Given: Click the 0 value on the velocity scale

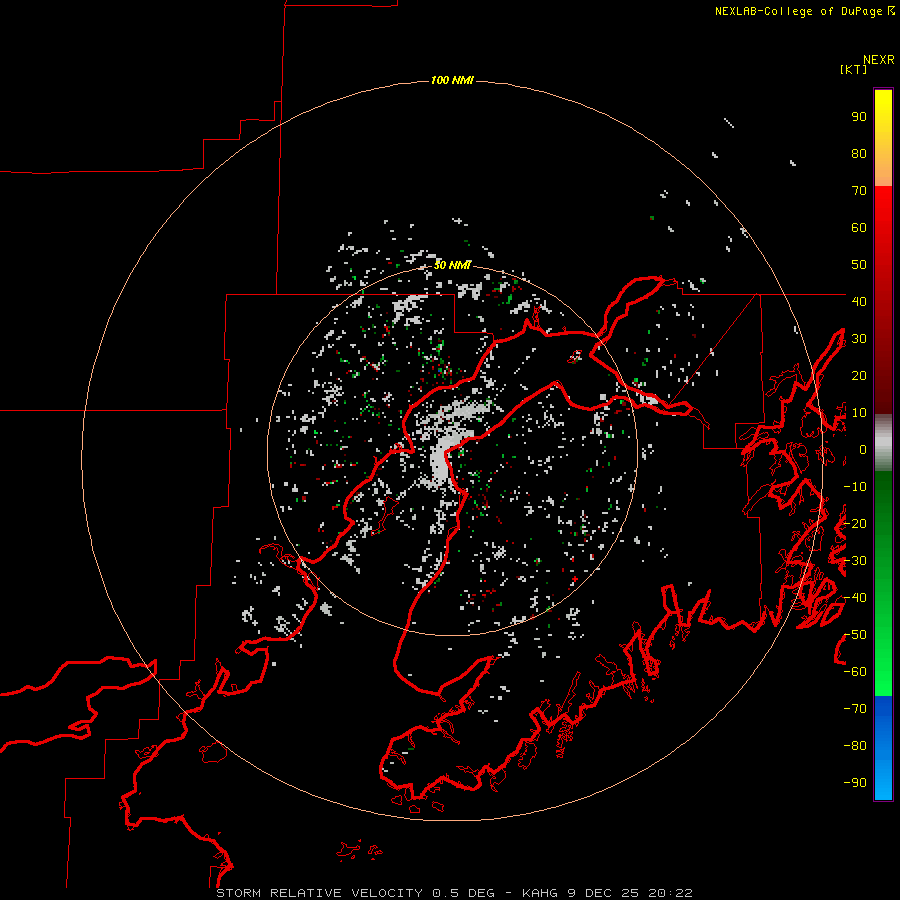Looking at the screenshot, I should [x=863, y=450].
